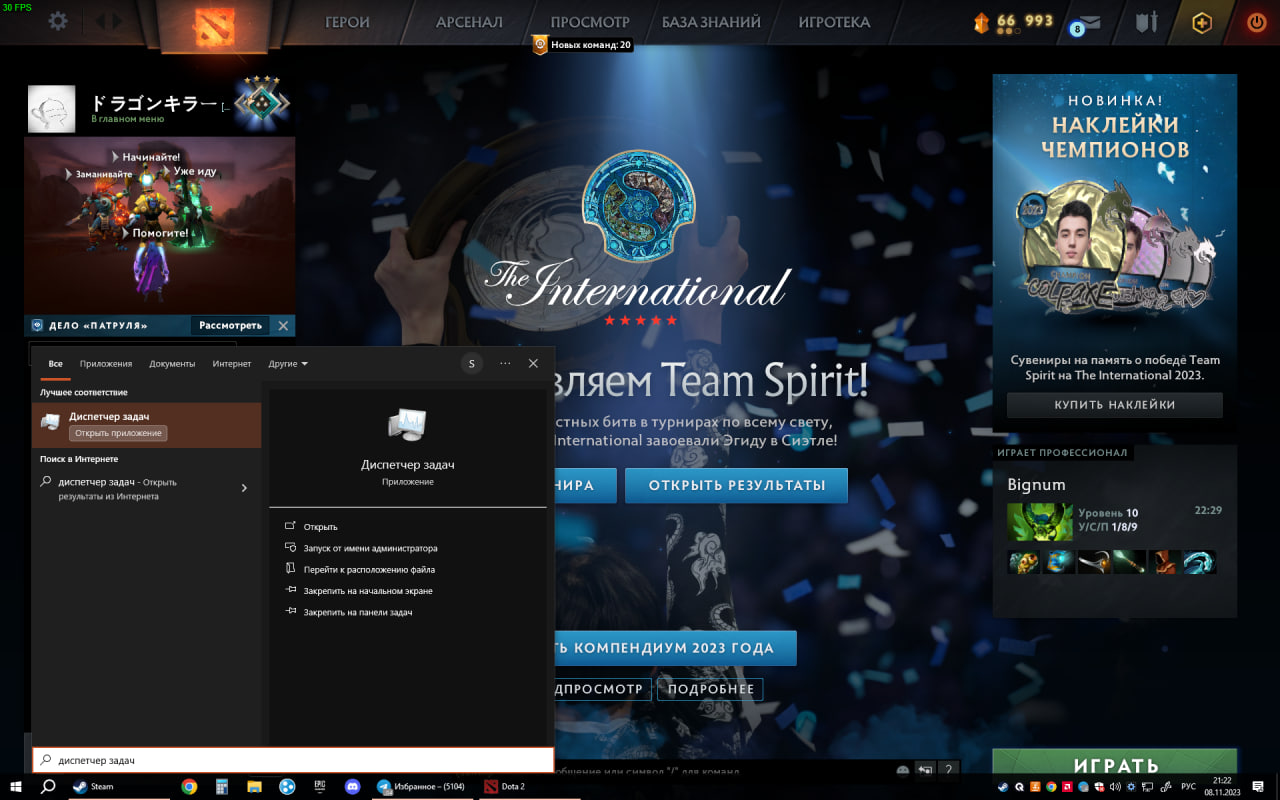Open the ПРОСМОТР menu
1280x800 pixels.
click(x=590, y=22)
